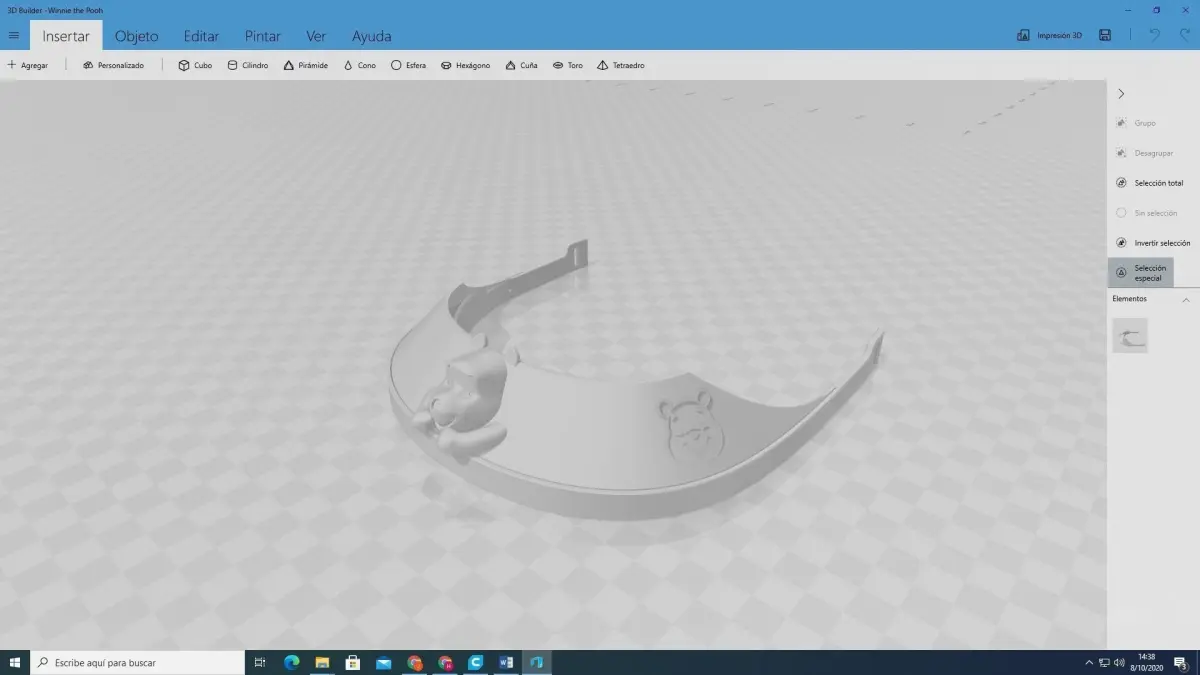Image resolution: width=1200 pixels, height=675 pixels.
Task: Toggle Selección especial mode
Action: [1141, 272]
